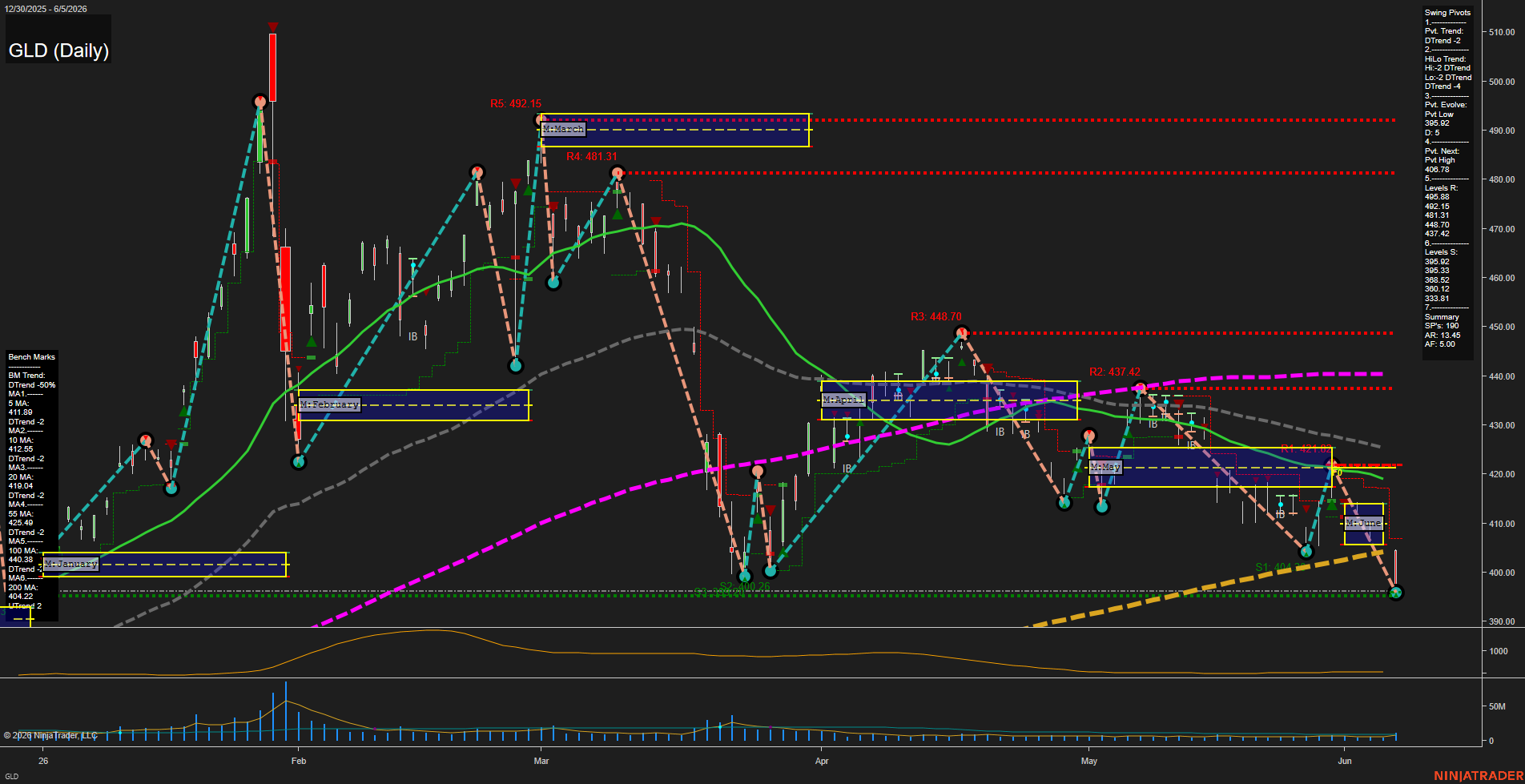Select the M:May monthly range label
The image size is (1525, 784).
point(1105,466)
